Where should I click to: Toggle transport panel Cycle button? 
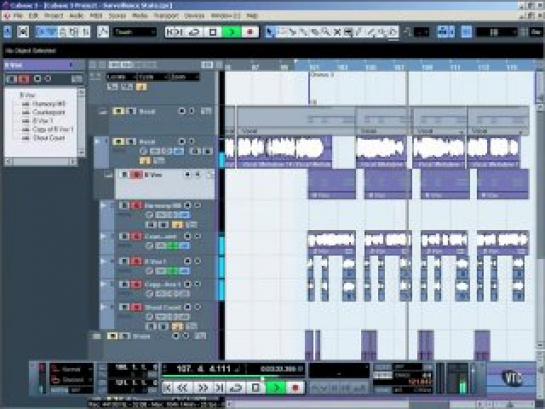pyautogui.click(x=236, y=387)
